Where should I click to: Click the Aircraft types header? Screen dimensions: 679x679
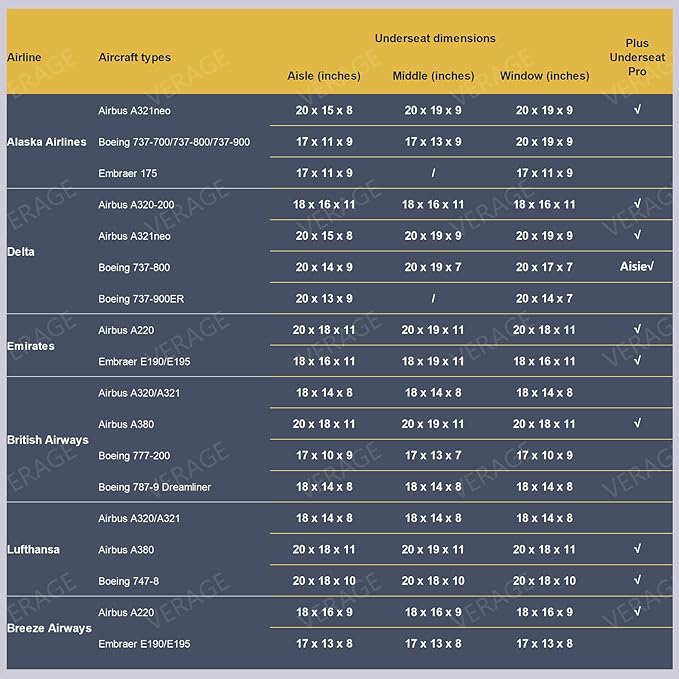134,57
